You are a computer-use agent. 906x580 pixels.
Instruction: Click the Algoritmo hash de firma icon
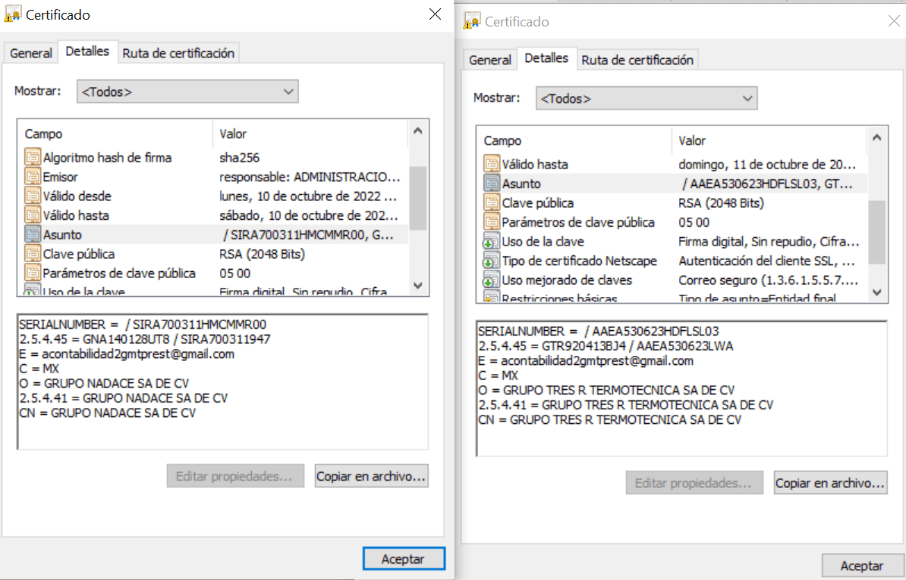[32, 158]
